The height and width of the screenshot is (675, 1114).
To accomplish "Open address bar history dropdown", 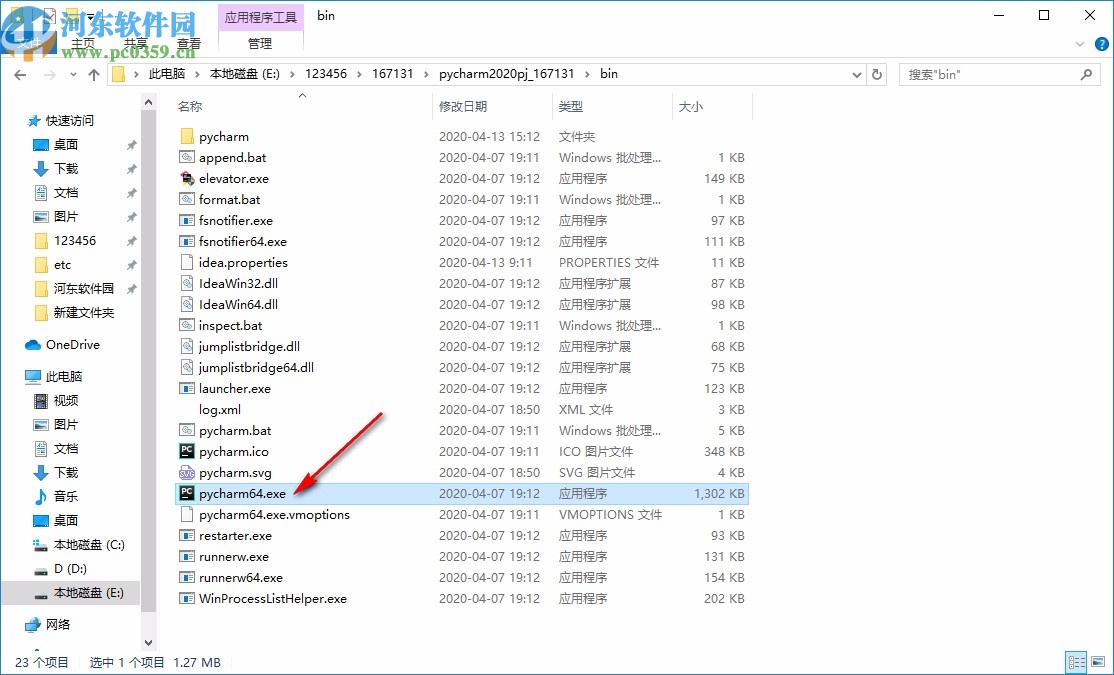I will click(x=857, y=74).
